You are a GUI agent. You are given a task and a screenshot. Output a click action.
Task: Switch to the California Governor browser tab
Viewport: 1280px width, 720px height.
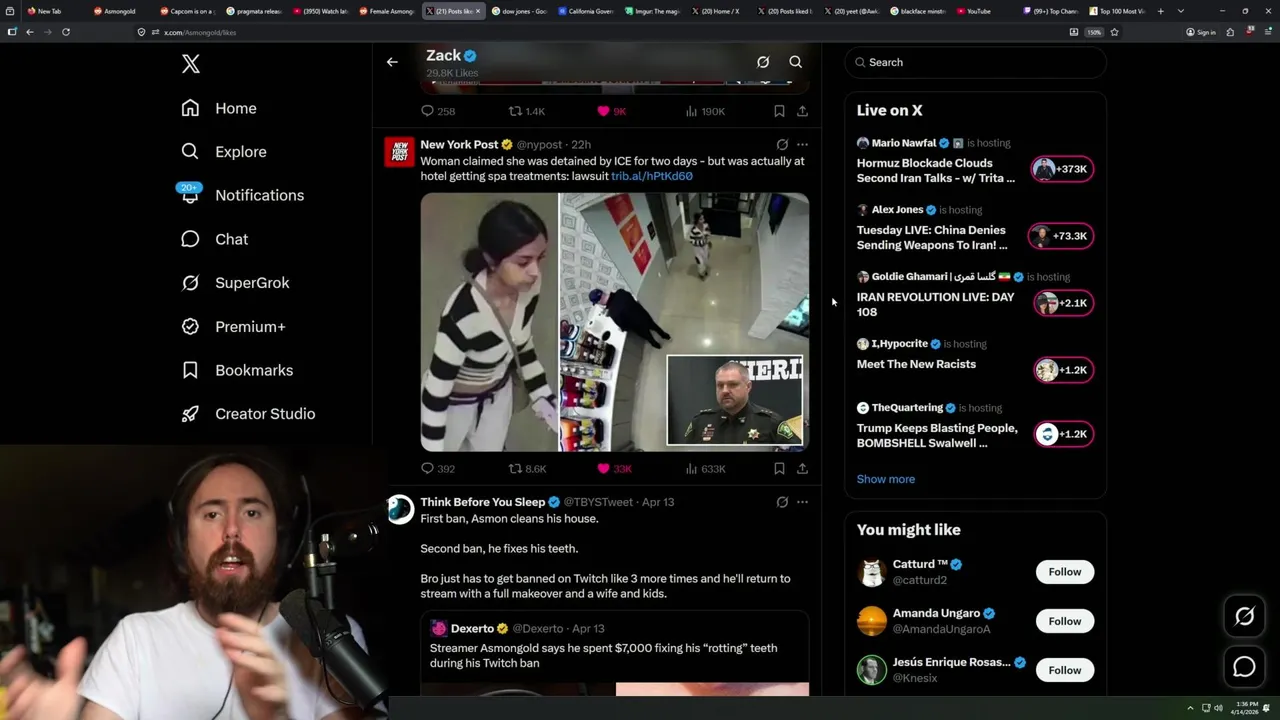585,11
